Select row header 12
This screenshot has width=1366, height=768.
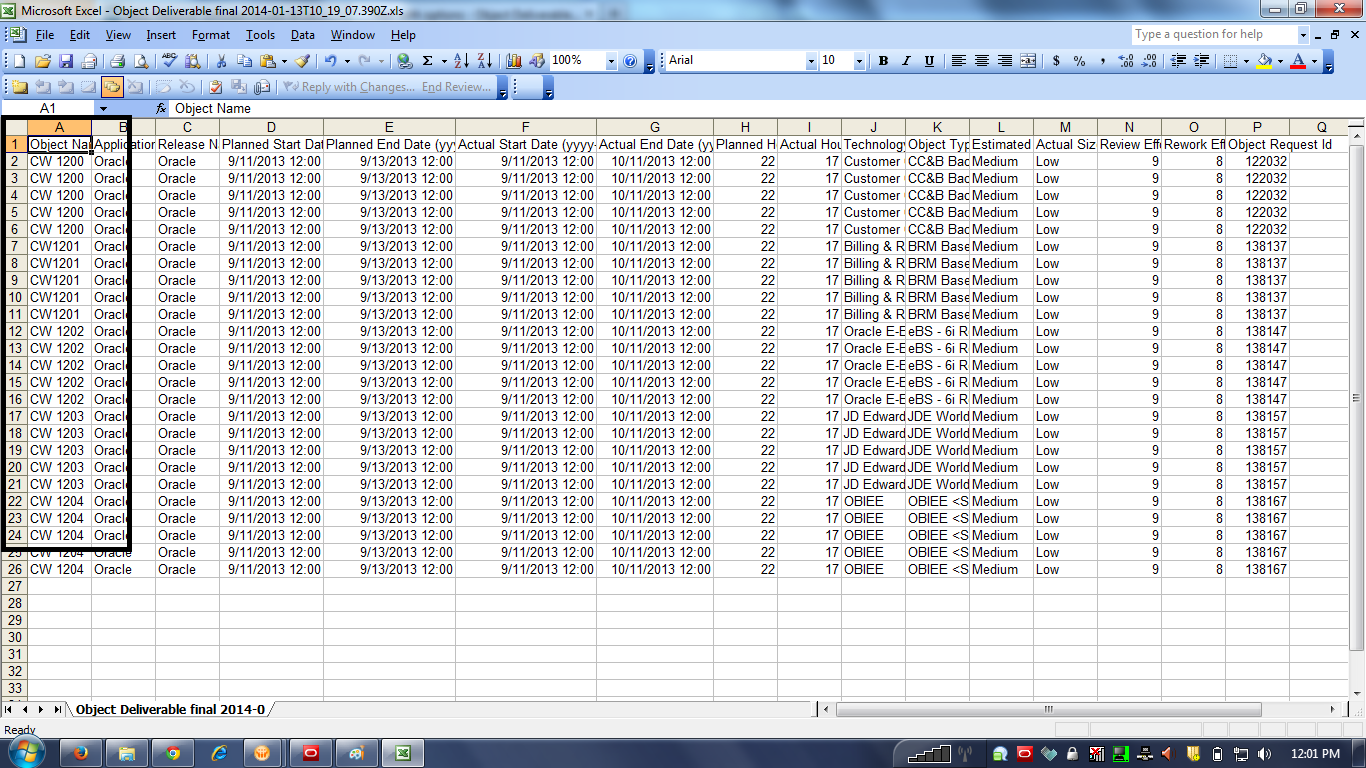click(15, 331)
